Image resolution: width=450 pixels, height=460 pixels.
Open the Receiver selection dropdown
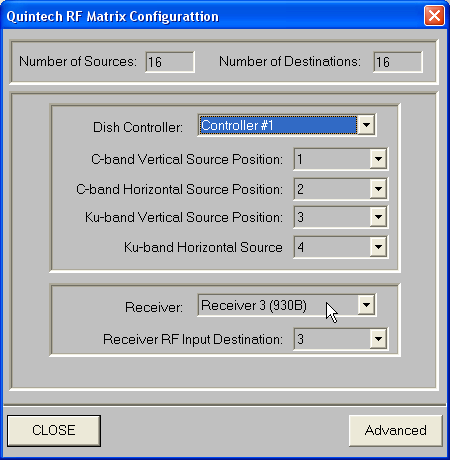366,305
